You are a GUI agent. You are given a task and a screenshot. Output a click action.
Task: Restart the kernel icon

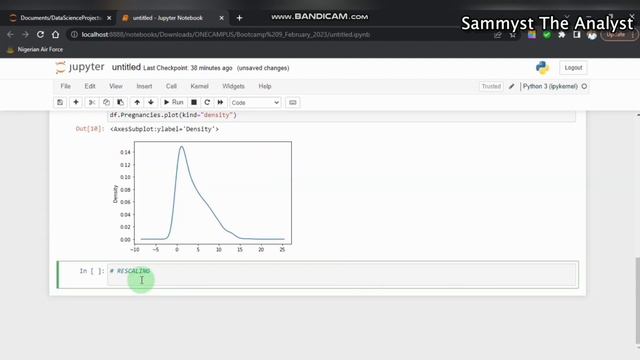207,102
